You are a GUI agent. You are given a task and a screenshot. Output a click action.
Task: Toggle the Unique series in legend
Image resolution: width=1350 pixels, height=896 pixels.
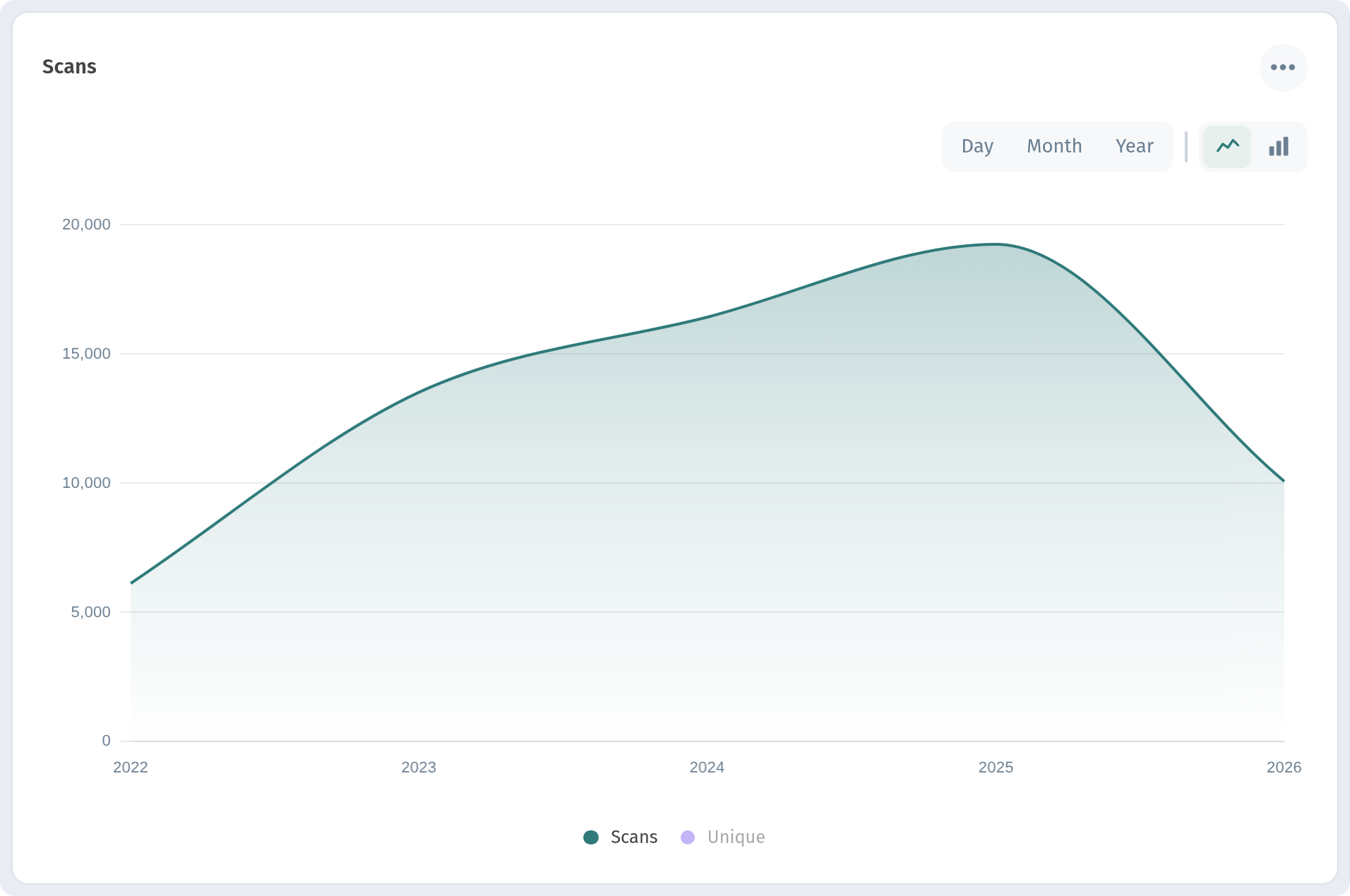(x=723, y=837)
